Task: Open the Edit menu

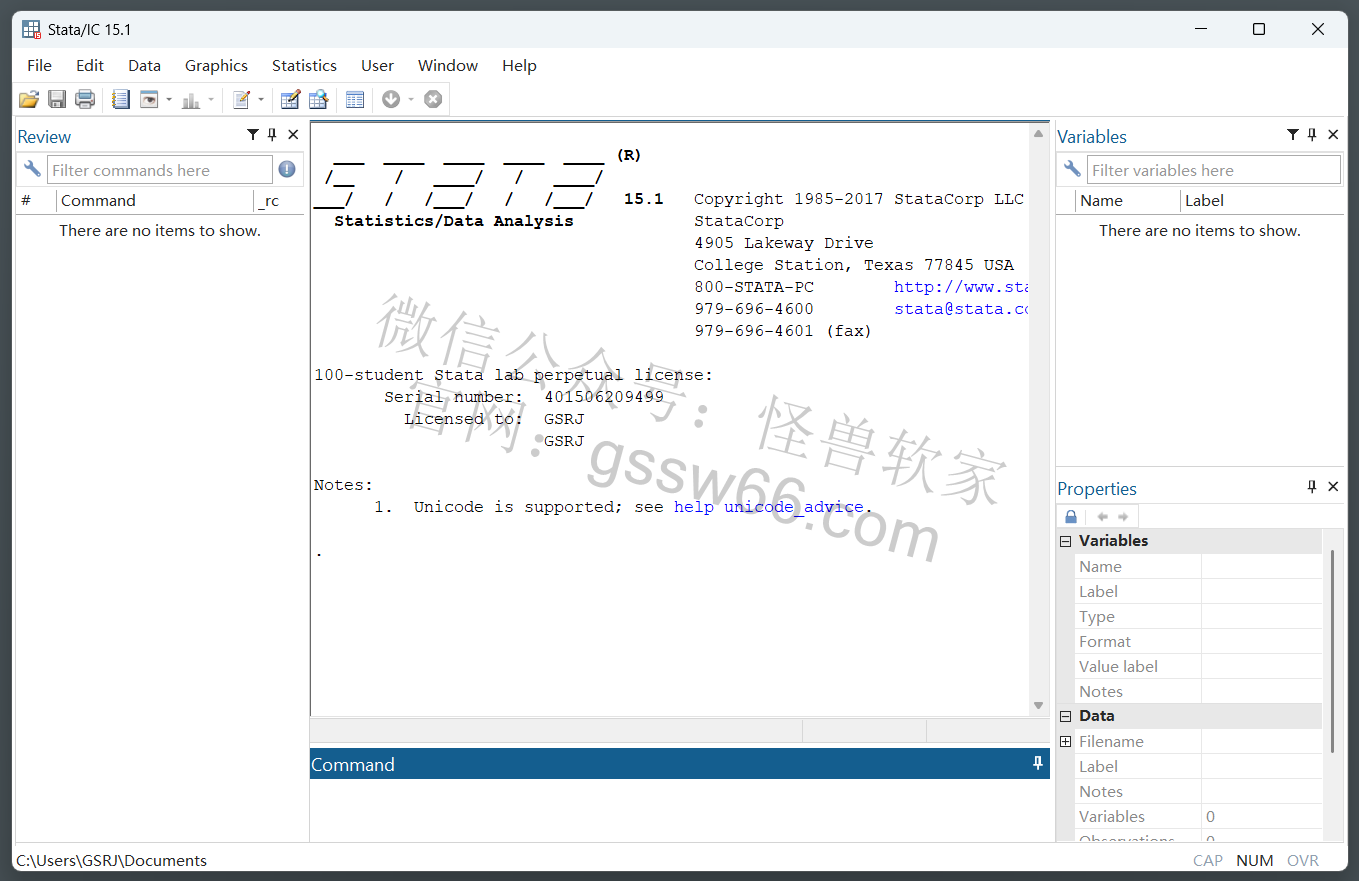Action: click(x=90, y=65)
